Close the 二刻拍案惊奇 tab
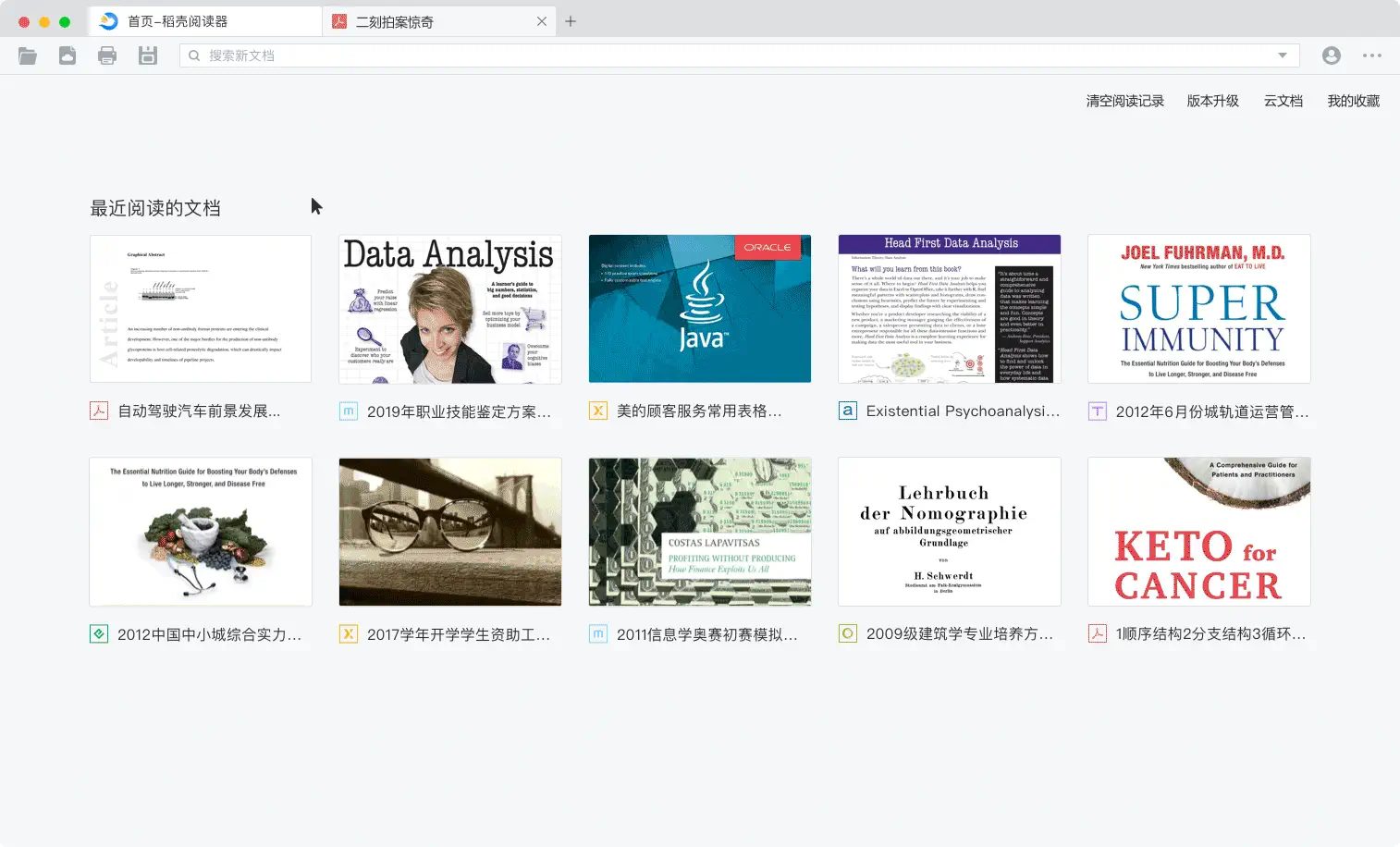Viewport: 1400px width, 847px height. pyautogui.click(x=542, y=21)
